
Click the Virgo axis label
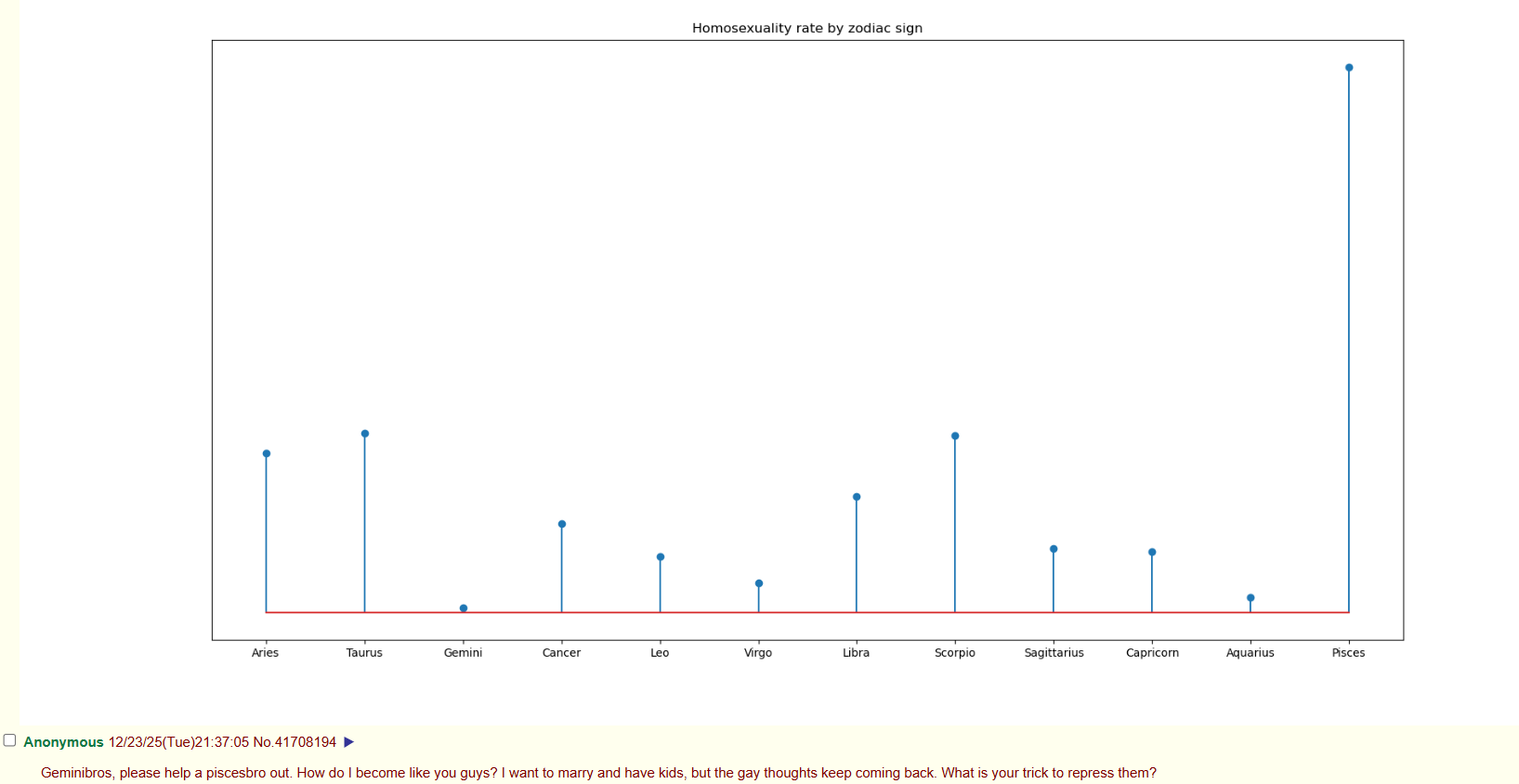pos(758,653)
